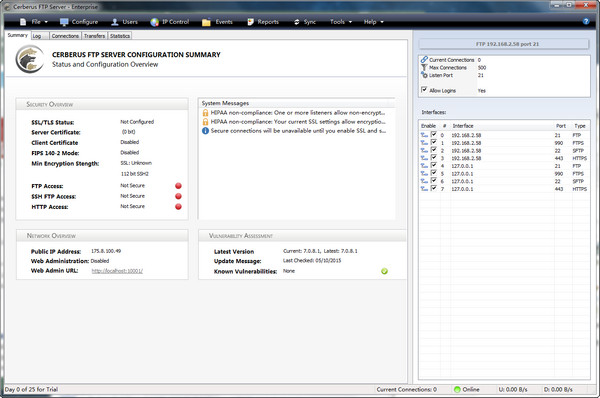
Task: Click network icon of interface 0 row
Action: coord(424,135)
